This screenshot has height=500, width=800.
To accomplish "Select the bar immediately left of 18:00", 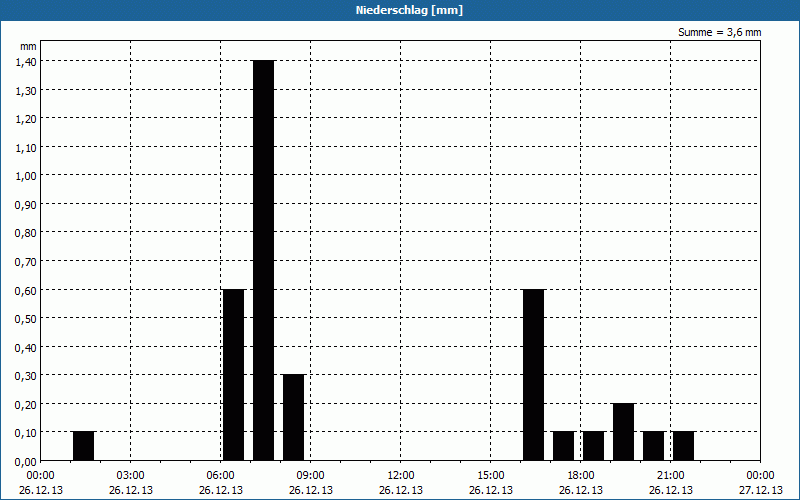I will 563,446.
